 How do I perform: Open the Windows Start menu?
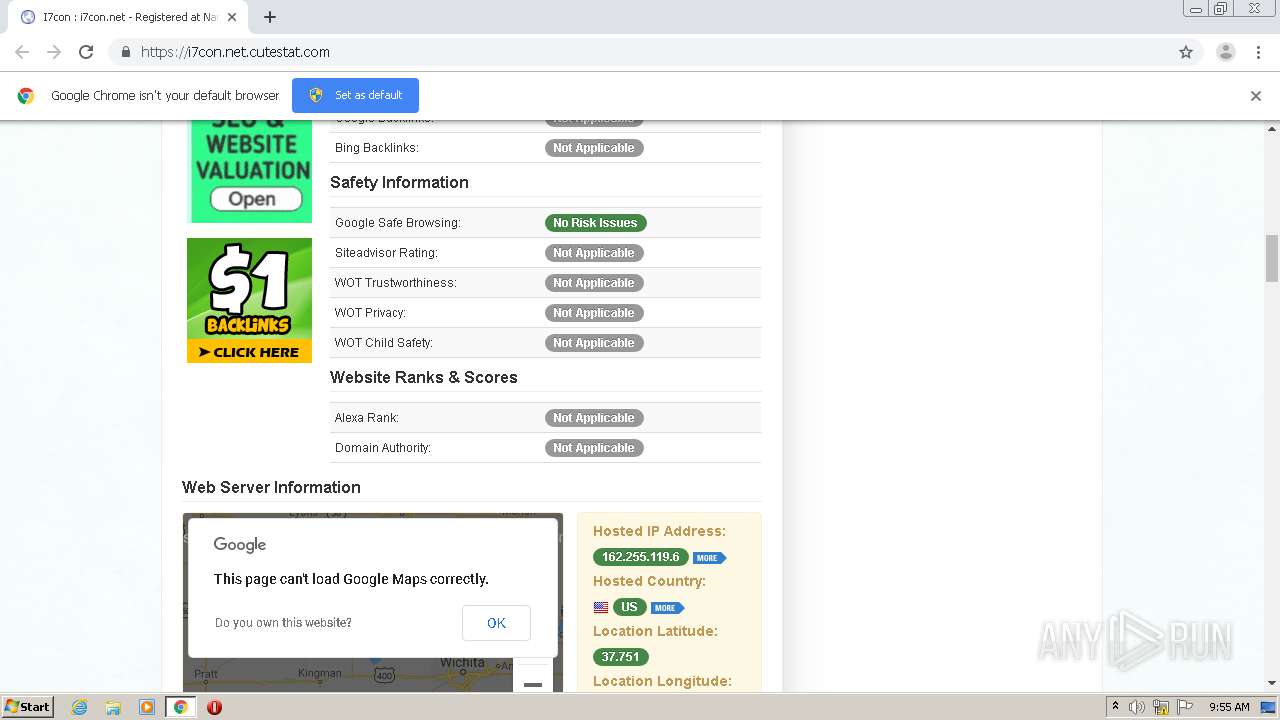point(27,706)
